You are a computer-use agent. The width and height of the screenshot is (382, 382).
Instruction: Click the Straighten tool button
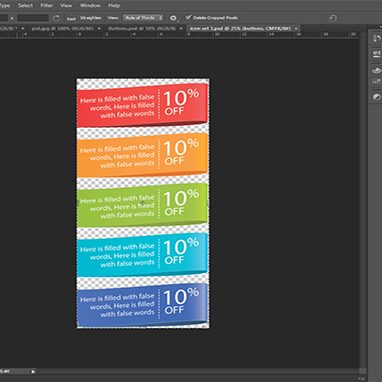click(91, 18)
